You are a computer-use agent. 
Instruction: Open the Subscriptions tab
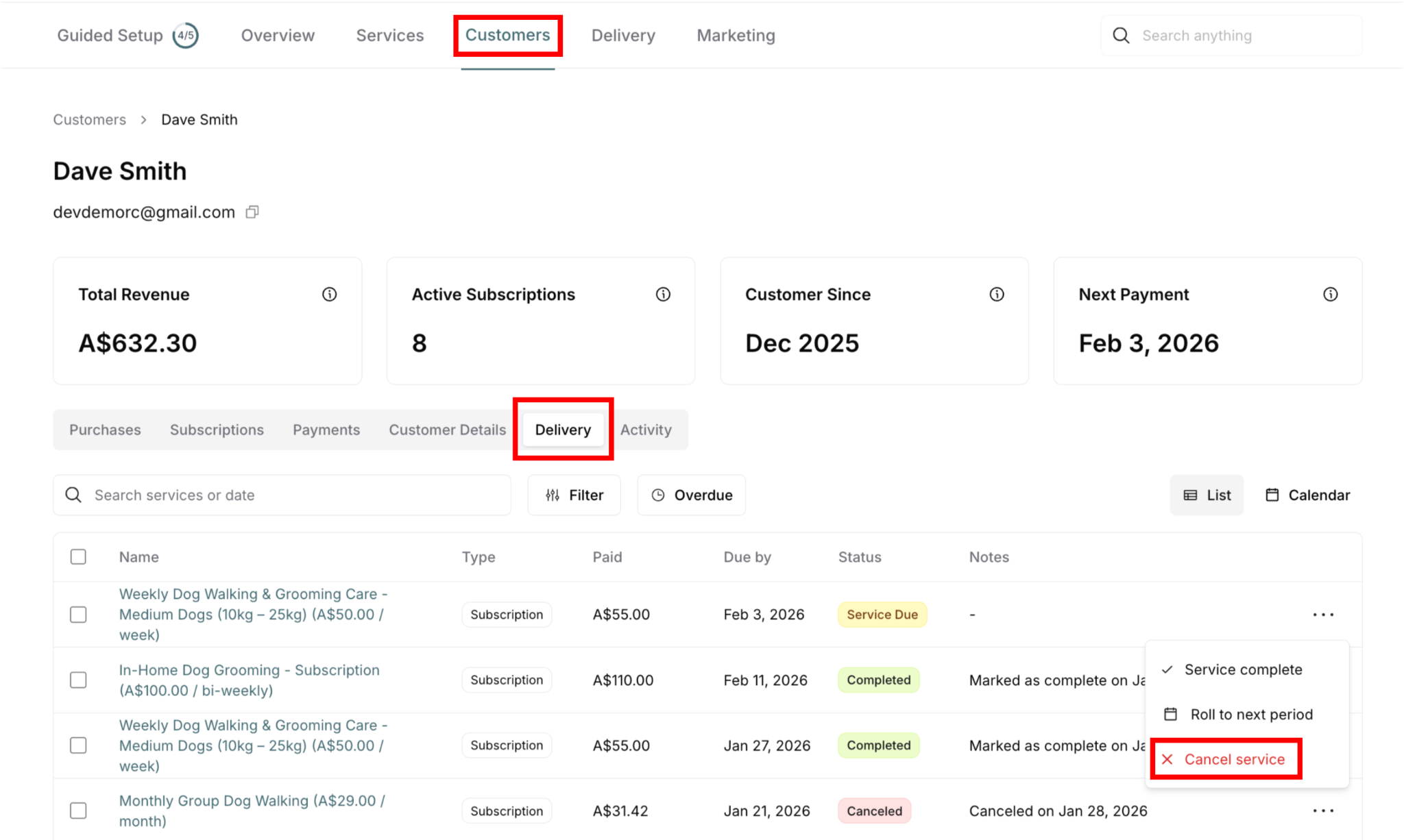(x=217, y=430)
